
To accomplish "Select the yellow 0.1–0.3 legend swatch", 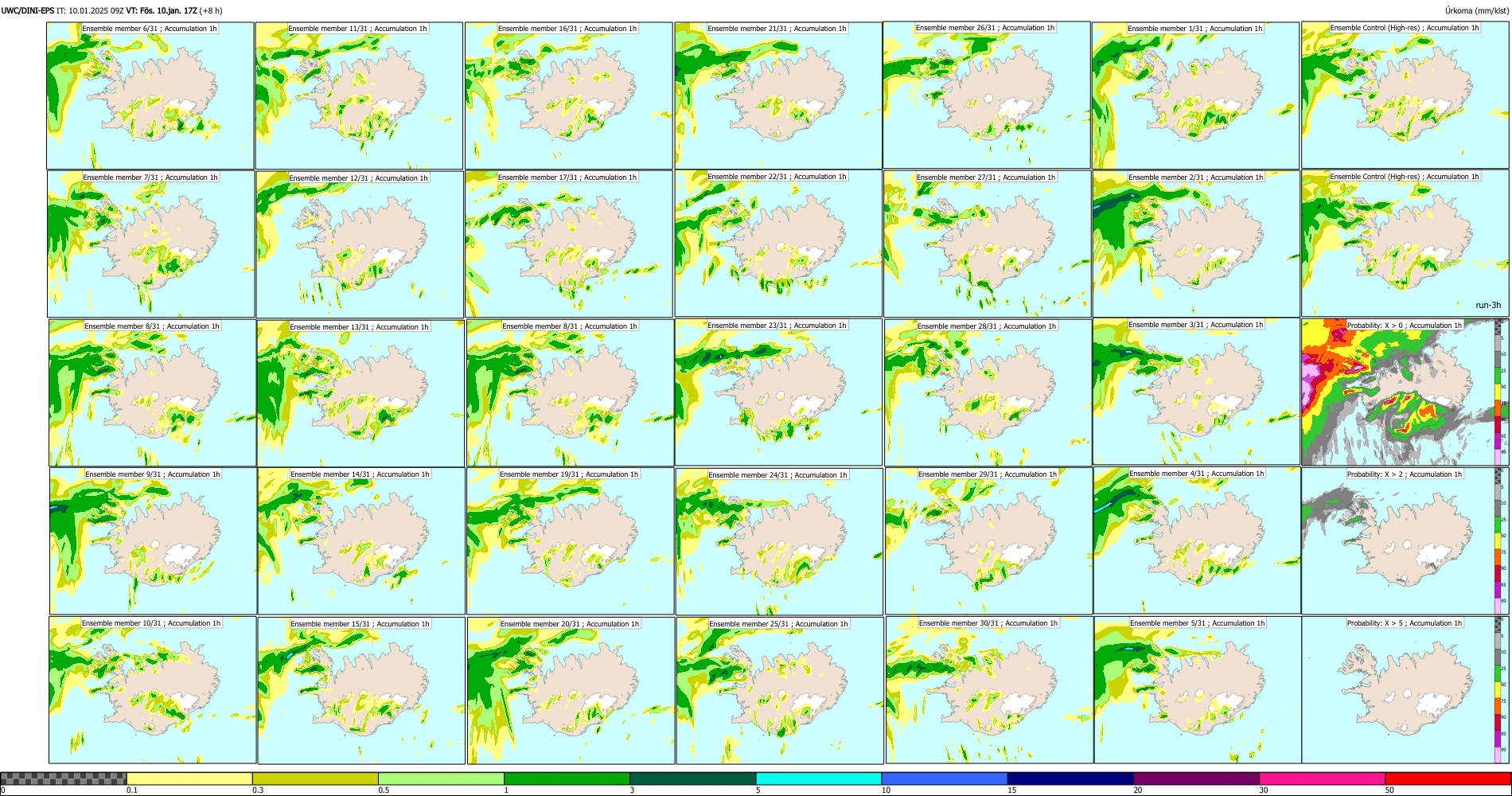I will (x=189, y=778).
